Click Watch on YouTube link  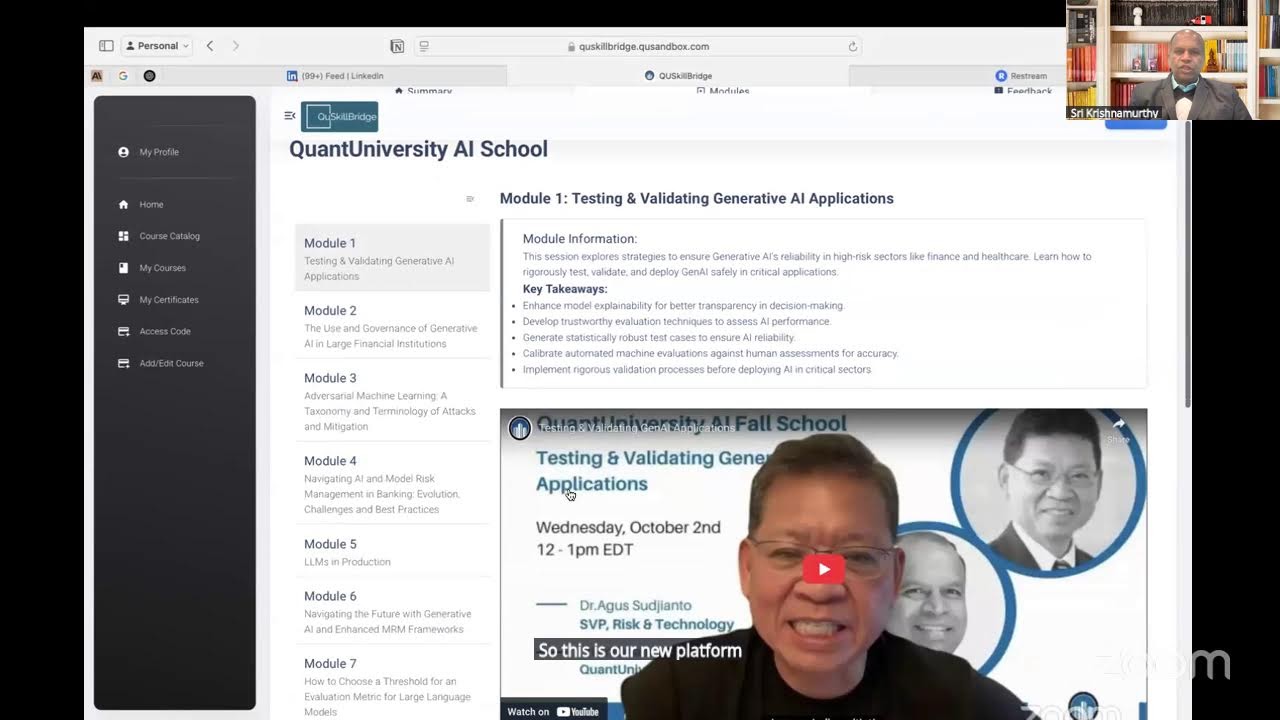pos(553,711)
